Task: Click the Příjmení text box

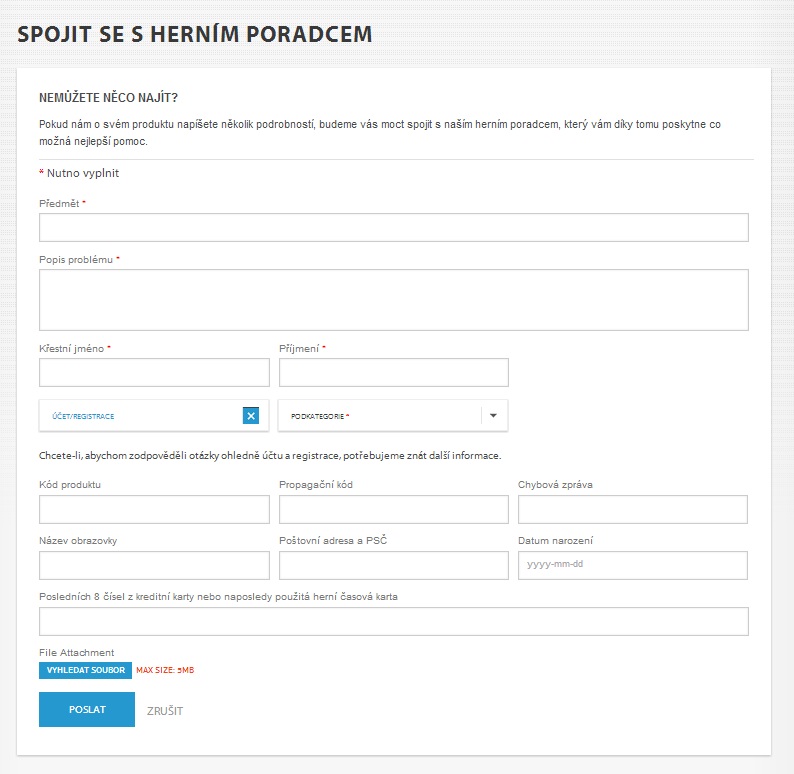Action: click(x=394, y=373)
